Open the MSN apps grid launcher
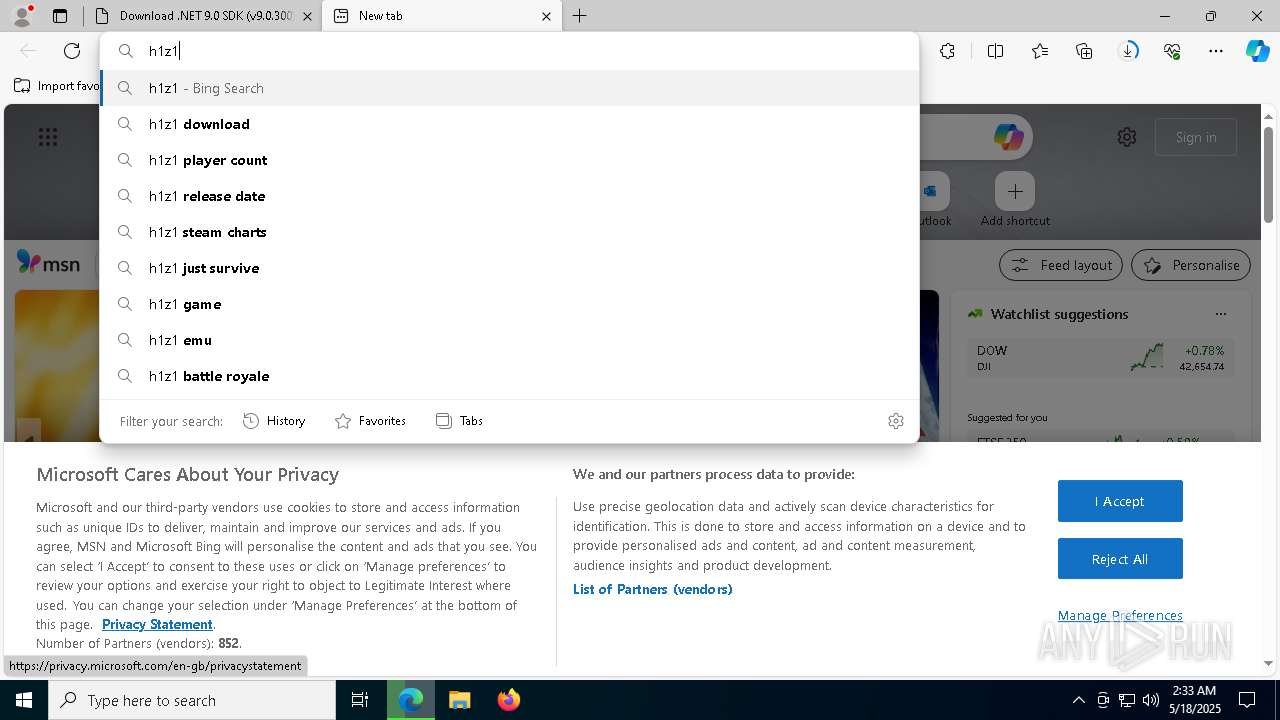Image resolution: width=1280 pixels, height=720 pixels. 47,137
